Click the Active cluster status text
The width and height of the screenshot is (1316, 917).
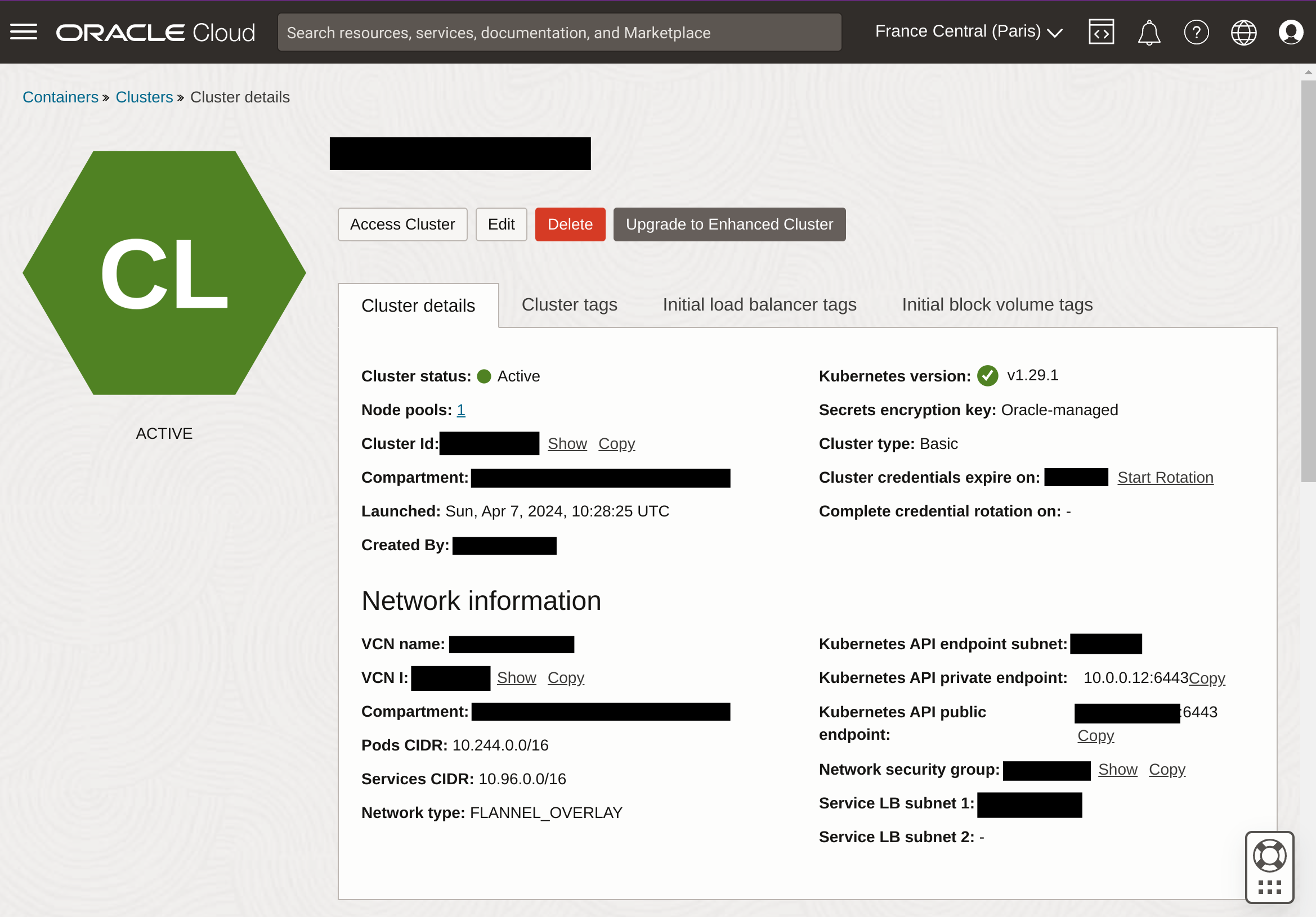coord(518,376)
